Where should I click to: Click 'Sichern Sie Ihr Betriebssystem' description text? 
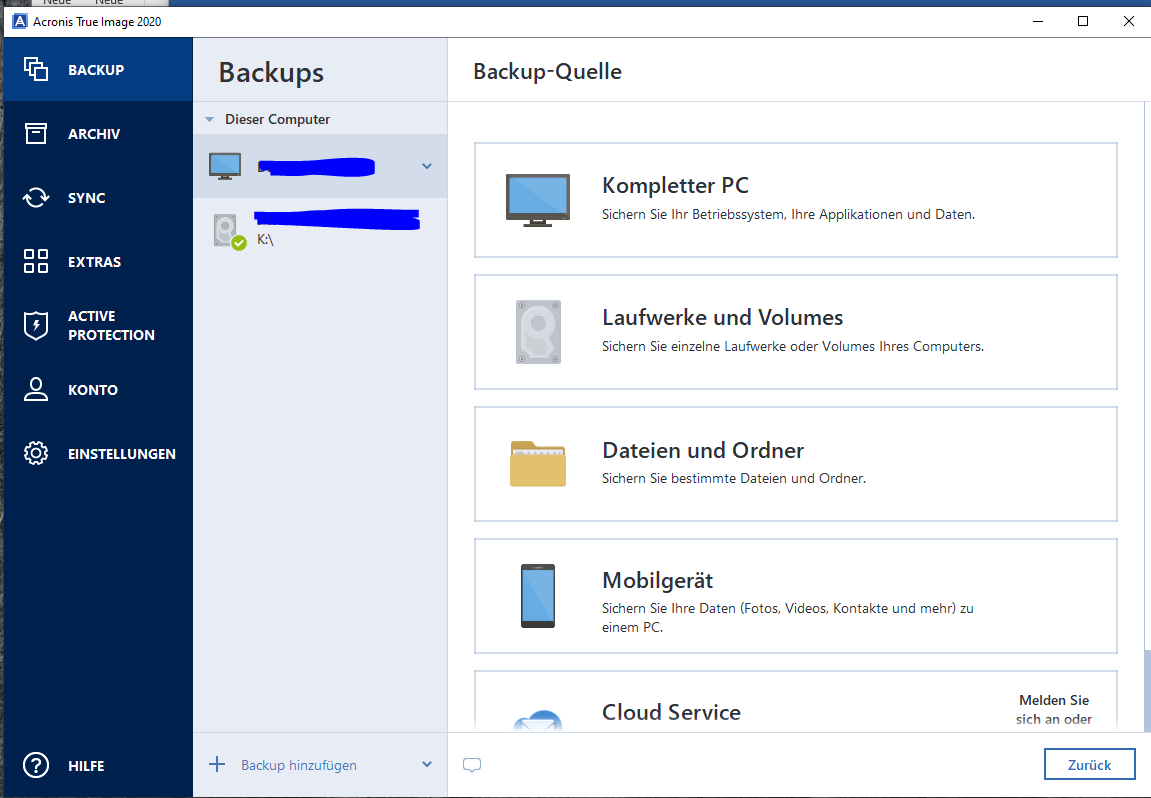coord(788,214)
